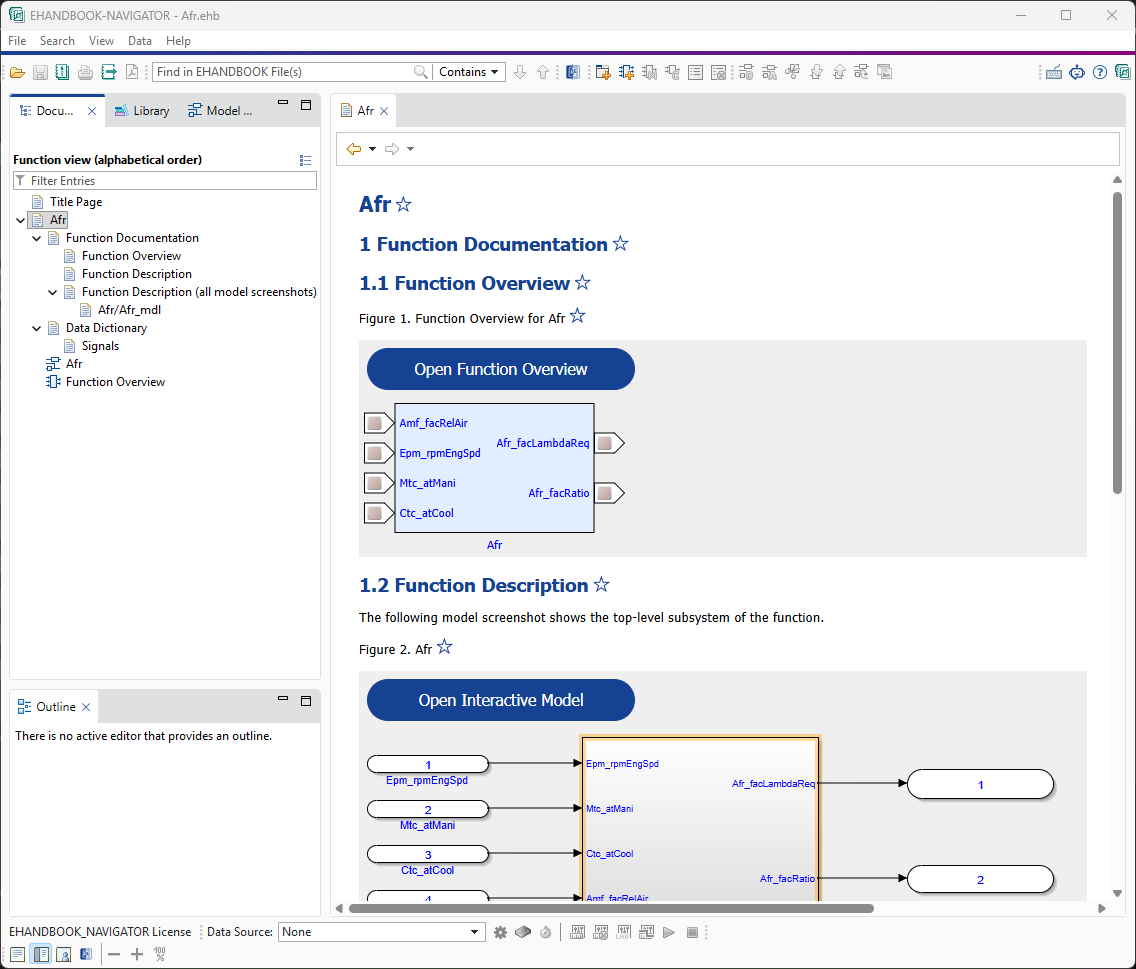Switch to the Model tab
Viewport: 1136px width, 969px height.
click(x=220, y=111)
